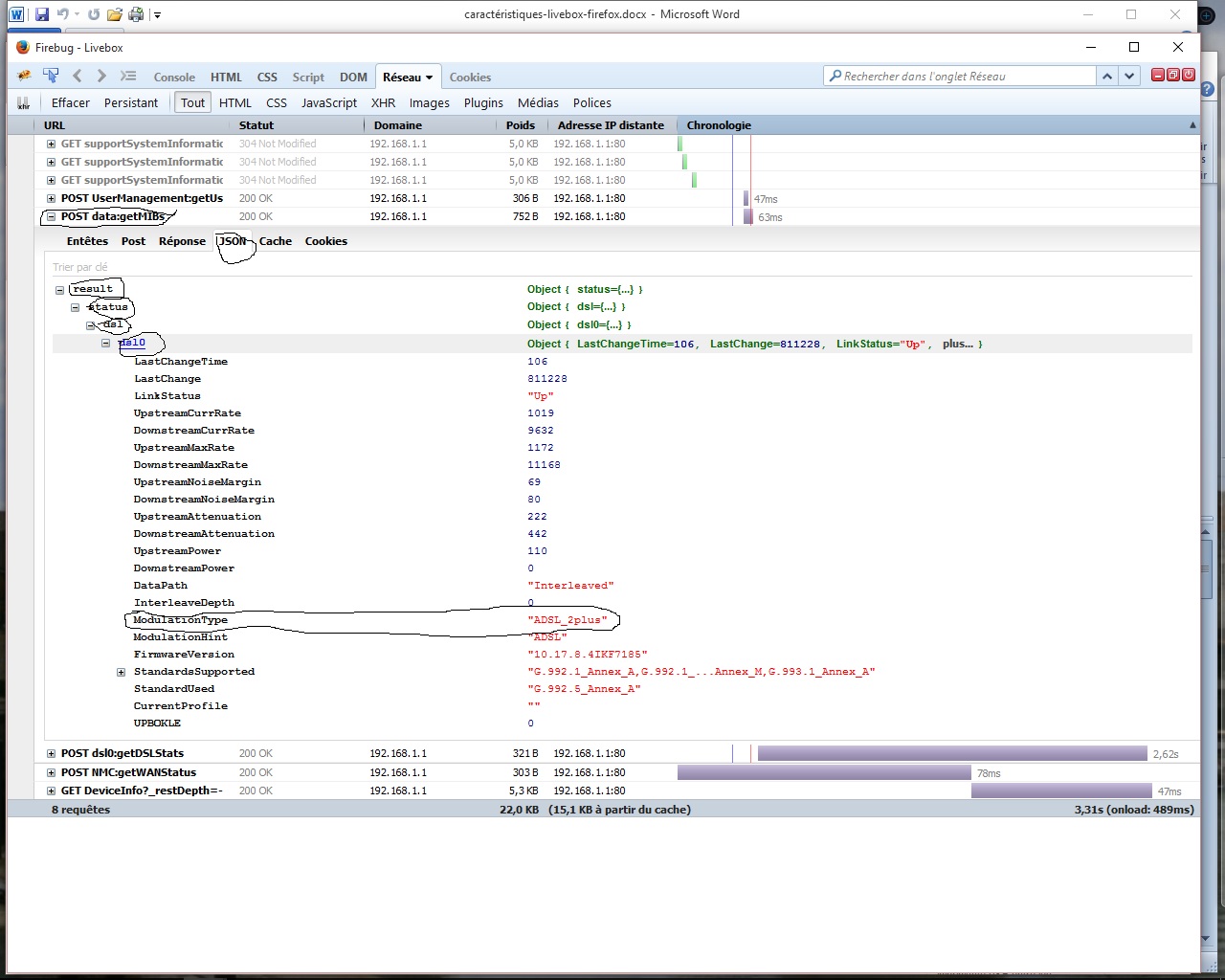1225x980 pixels.
Task: Activate the inspect element picker icon
Action: (x=50, y=76)
